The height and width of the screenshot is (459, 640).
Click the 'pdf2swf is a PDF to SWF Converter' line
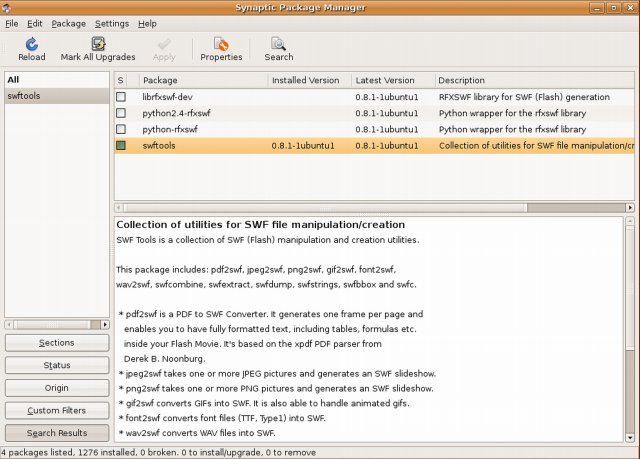click(271, 314)
